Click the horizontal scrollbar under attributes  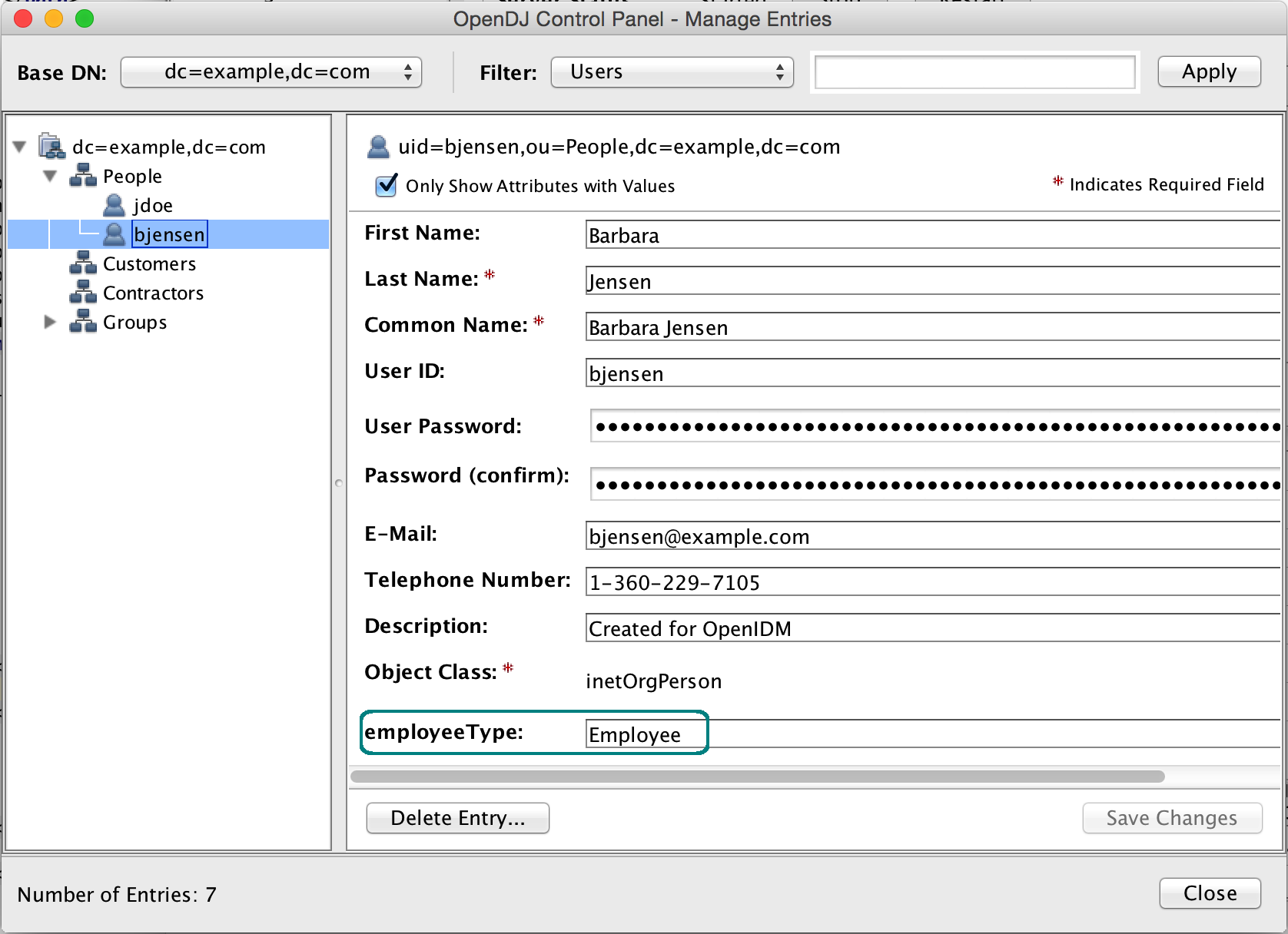tap(758, 777)
